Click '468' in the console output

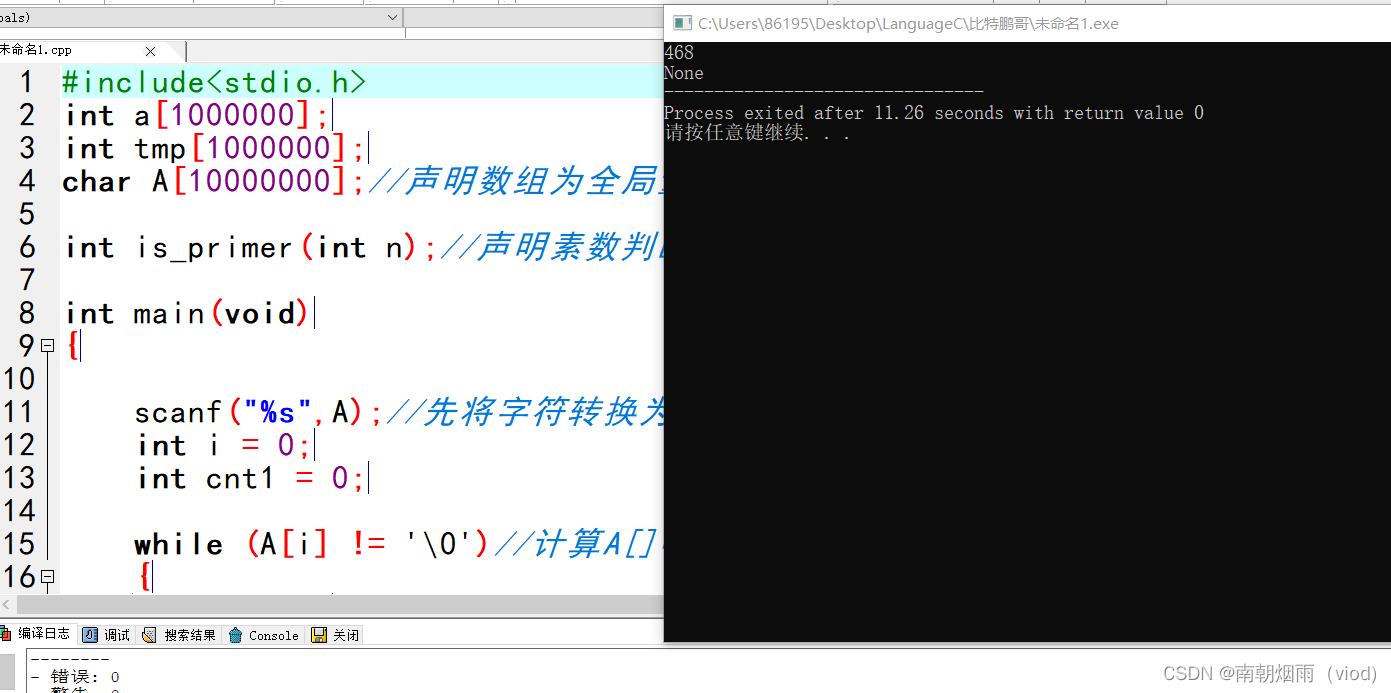[679, 53]
